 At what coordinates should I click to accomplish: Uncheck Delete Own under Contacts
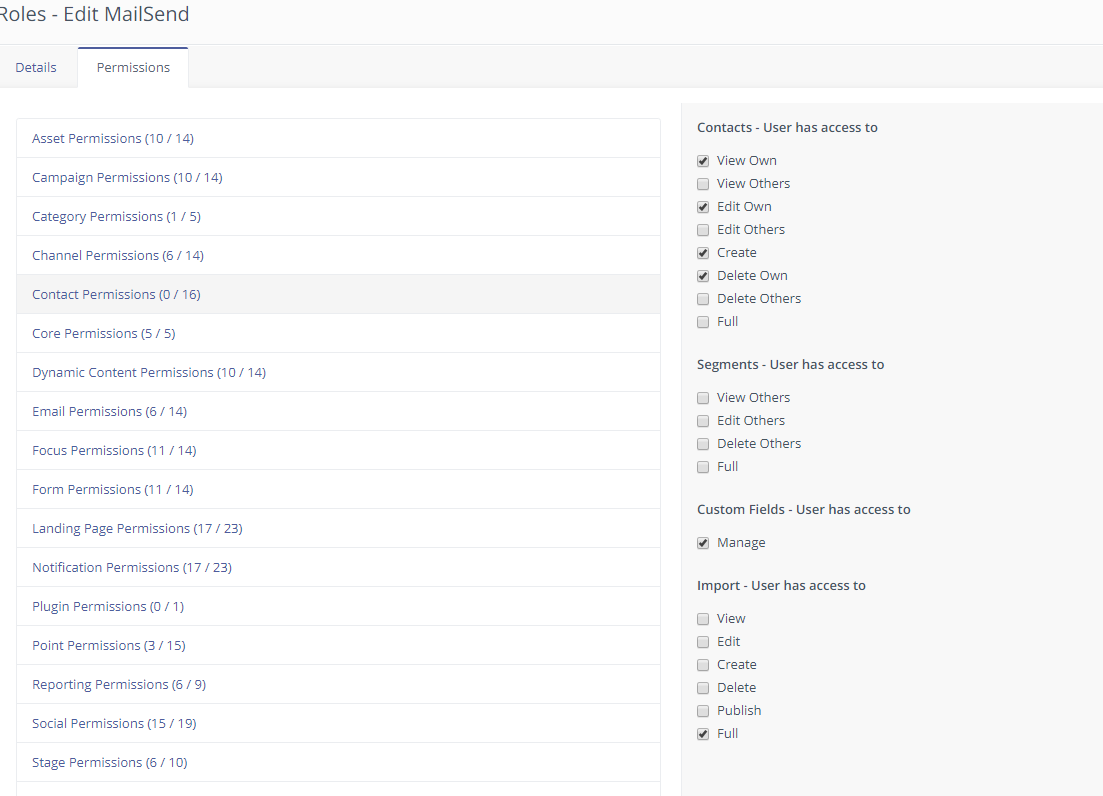tap(703, 275)
